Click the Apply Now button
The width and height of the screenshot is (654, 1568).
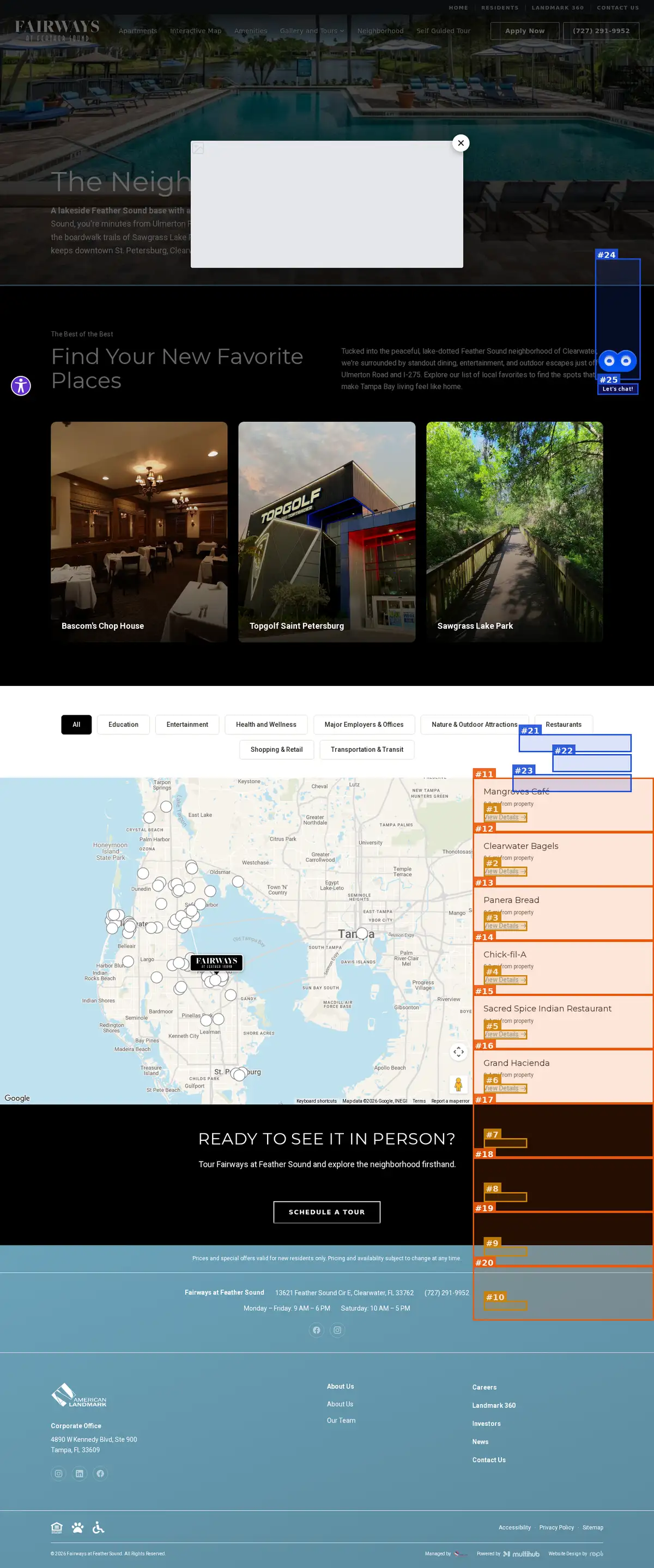pos(525,31)
